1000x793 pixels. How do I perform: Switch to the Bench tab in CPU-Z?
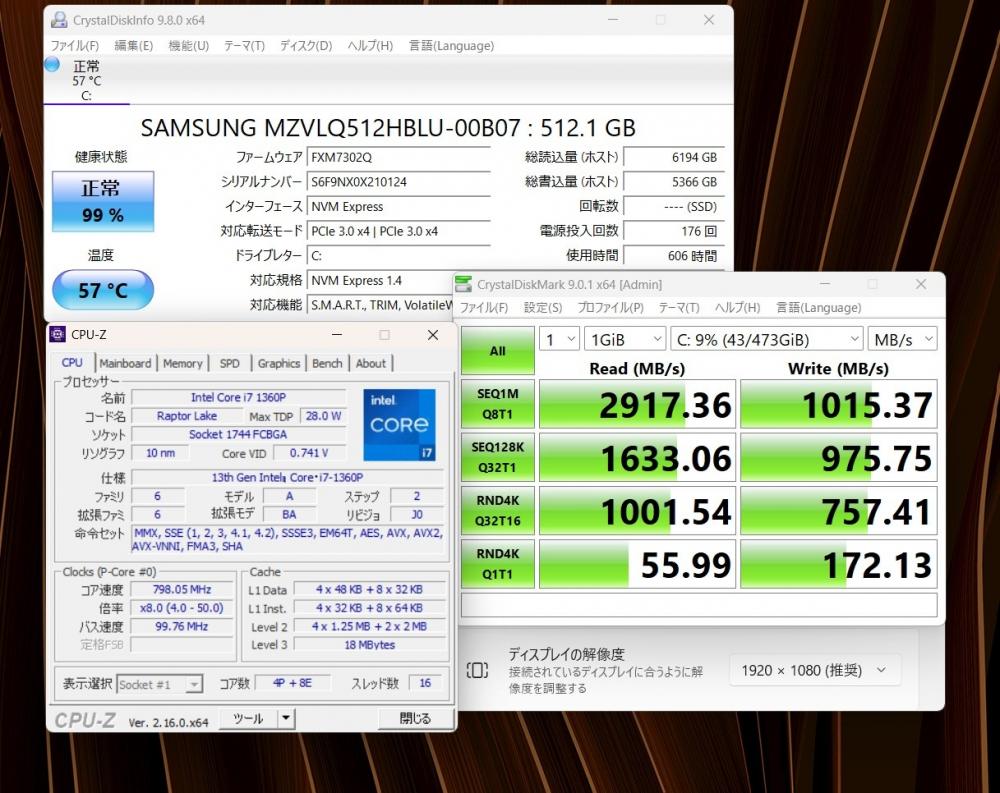pyautogui.click(x=327, y=363)
